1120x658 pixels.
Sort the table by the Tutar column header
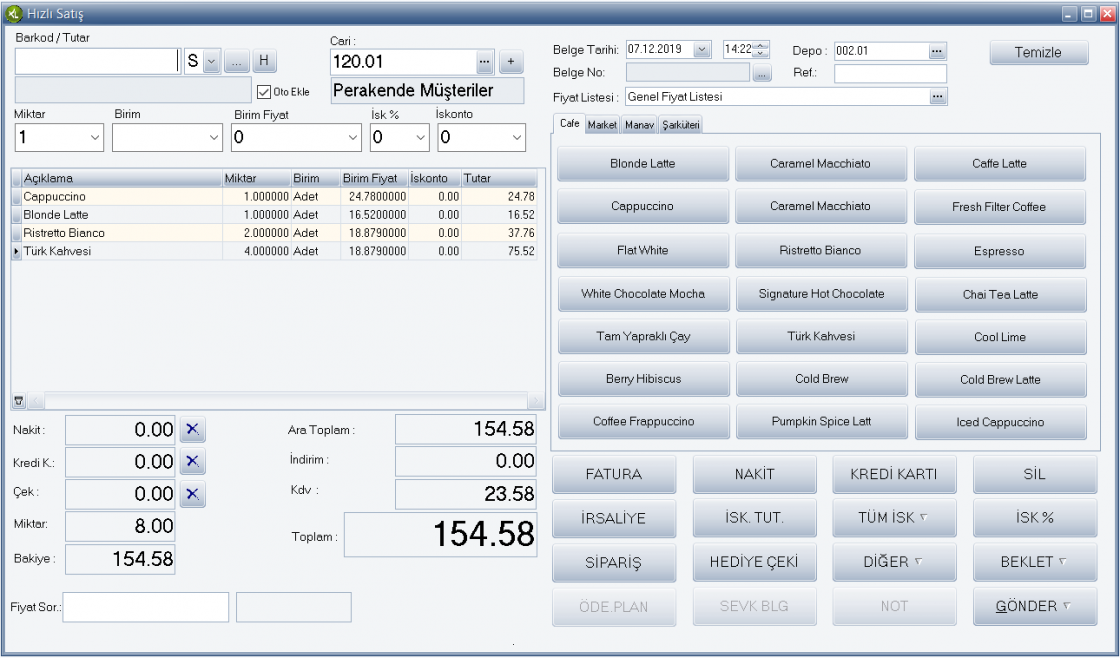499,179
